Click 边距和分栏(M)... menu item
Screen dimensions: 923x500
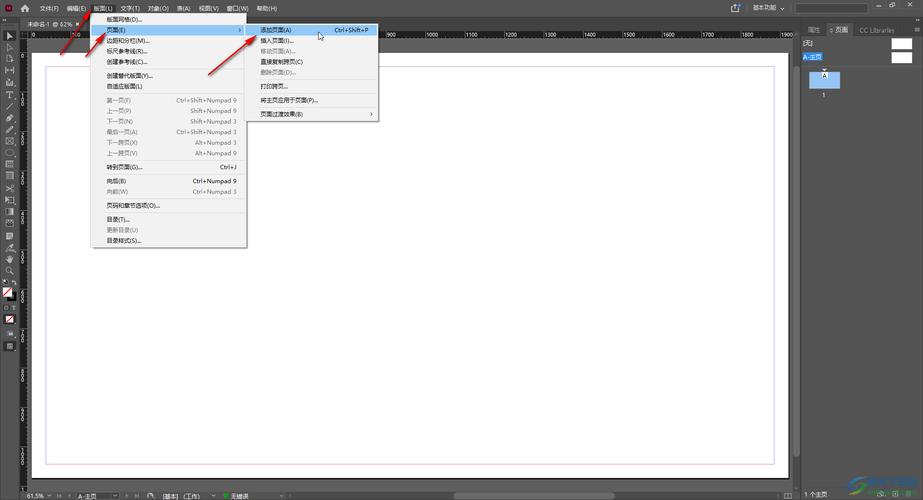(x=168, y=41)
